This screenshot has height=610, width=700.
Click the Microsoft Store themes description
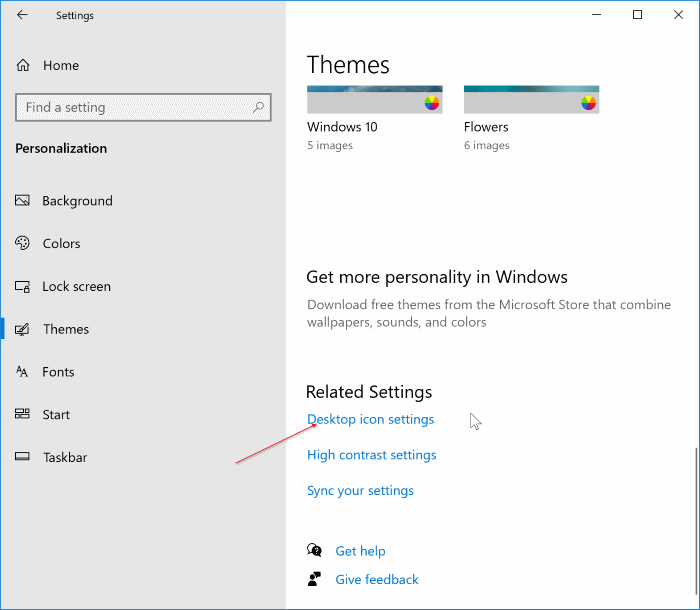pos(489,313)
